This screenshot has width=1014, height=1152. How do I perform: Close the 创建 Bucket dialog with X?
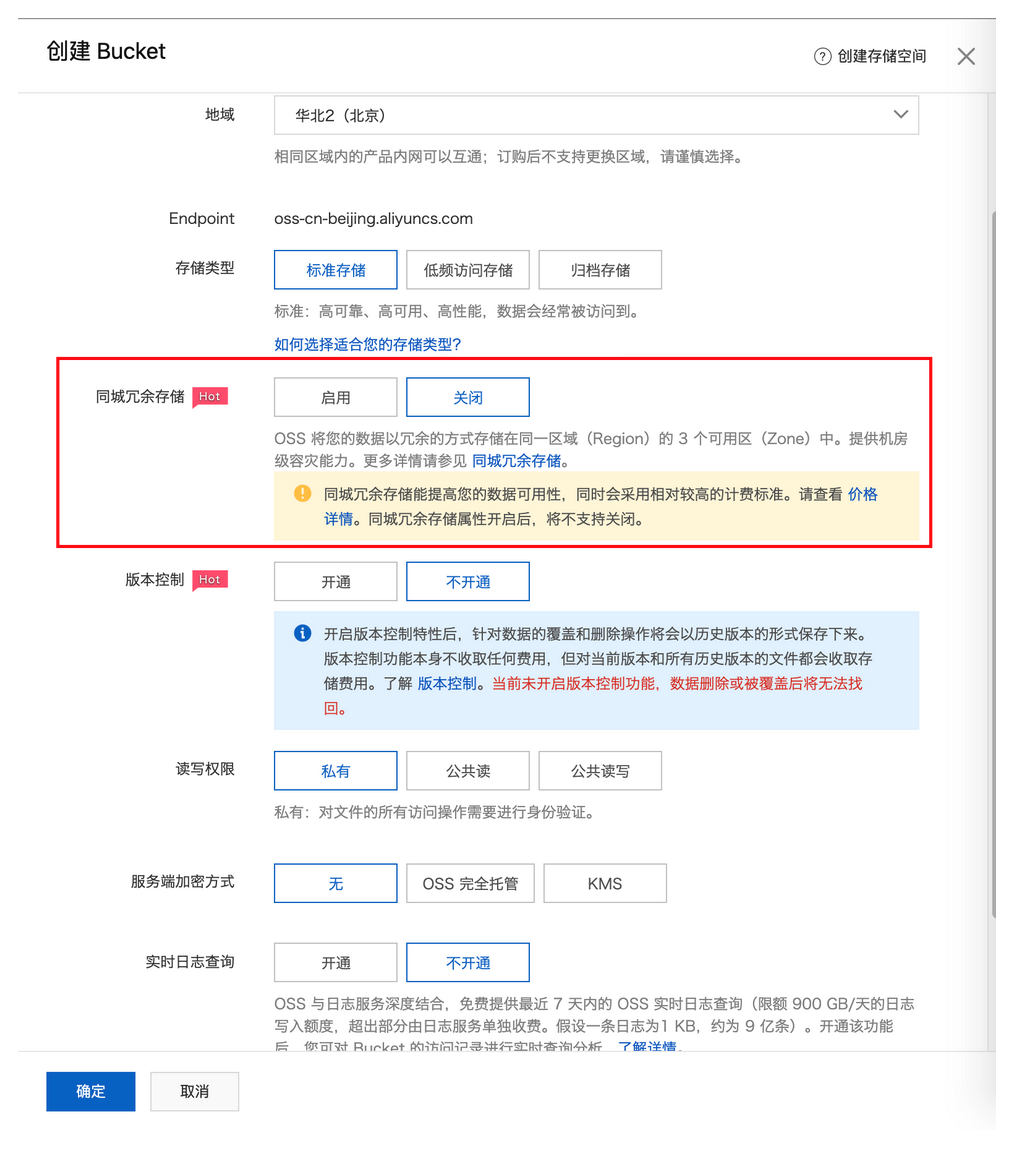(x=966, y=57)
